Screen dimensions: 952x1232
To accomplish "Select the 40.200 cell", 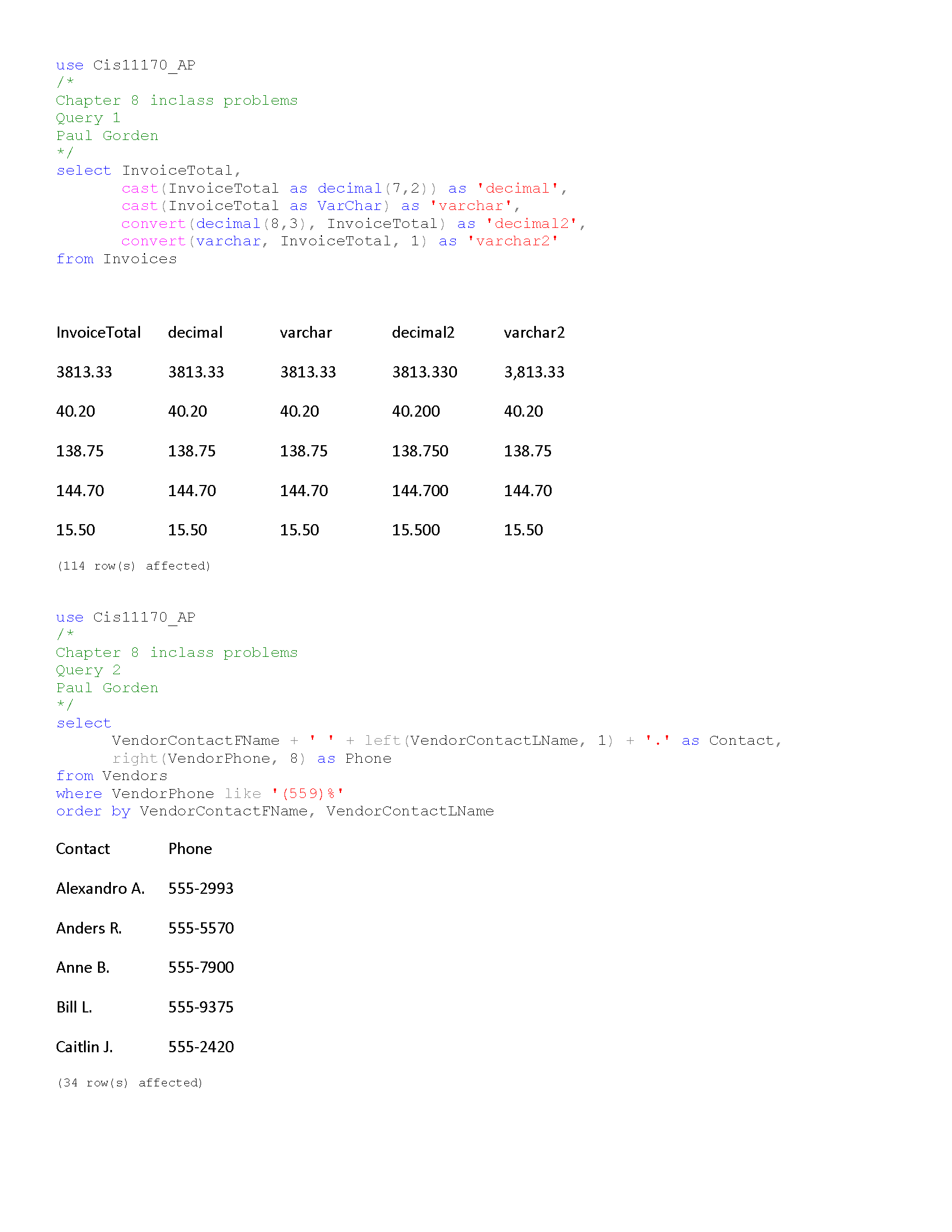I will click(x=416, y=411).
